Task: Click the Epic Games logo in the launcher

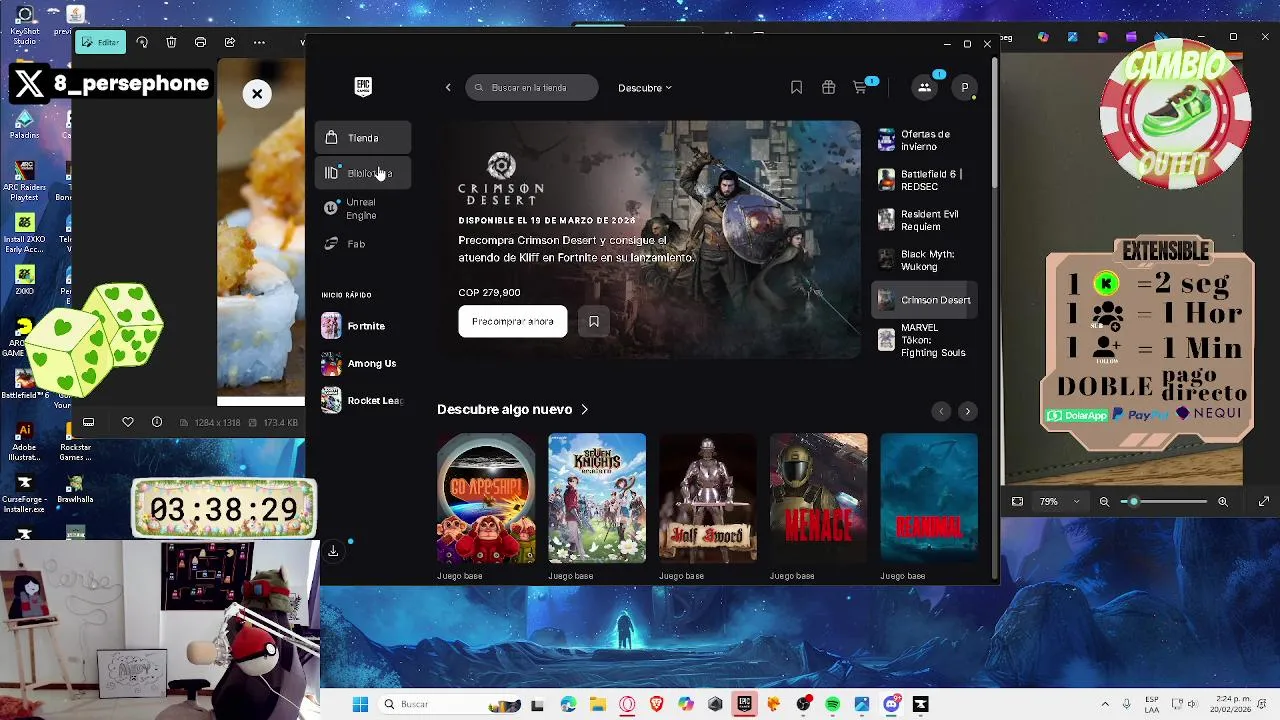Action: point(363,87)
